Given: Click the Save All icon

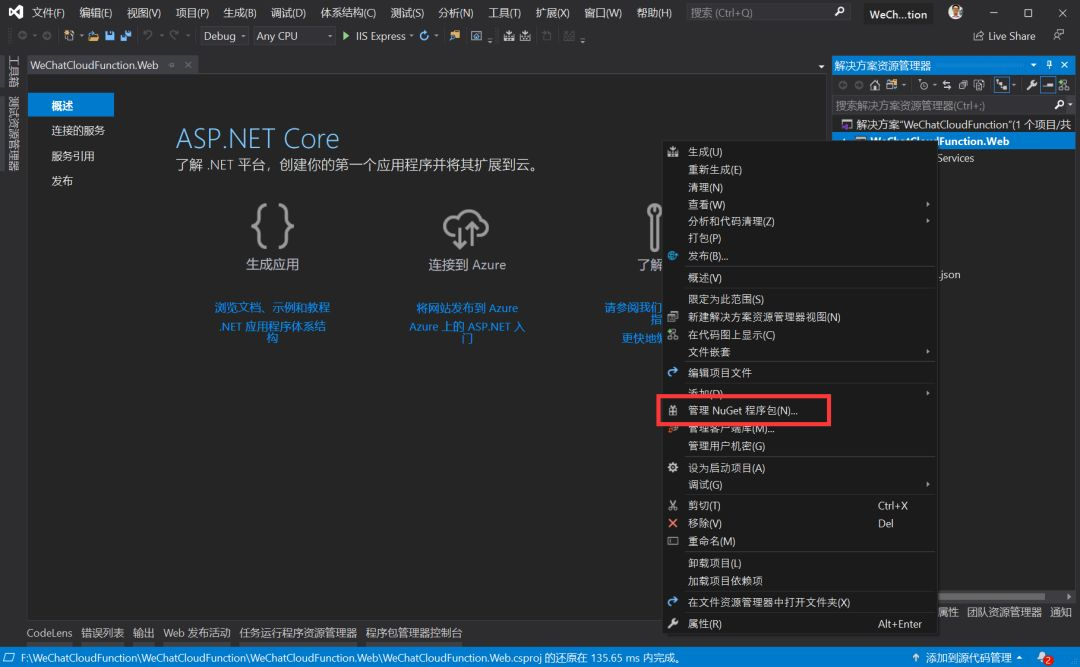Looking at the screenshot, I should (126, 36).
